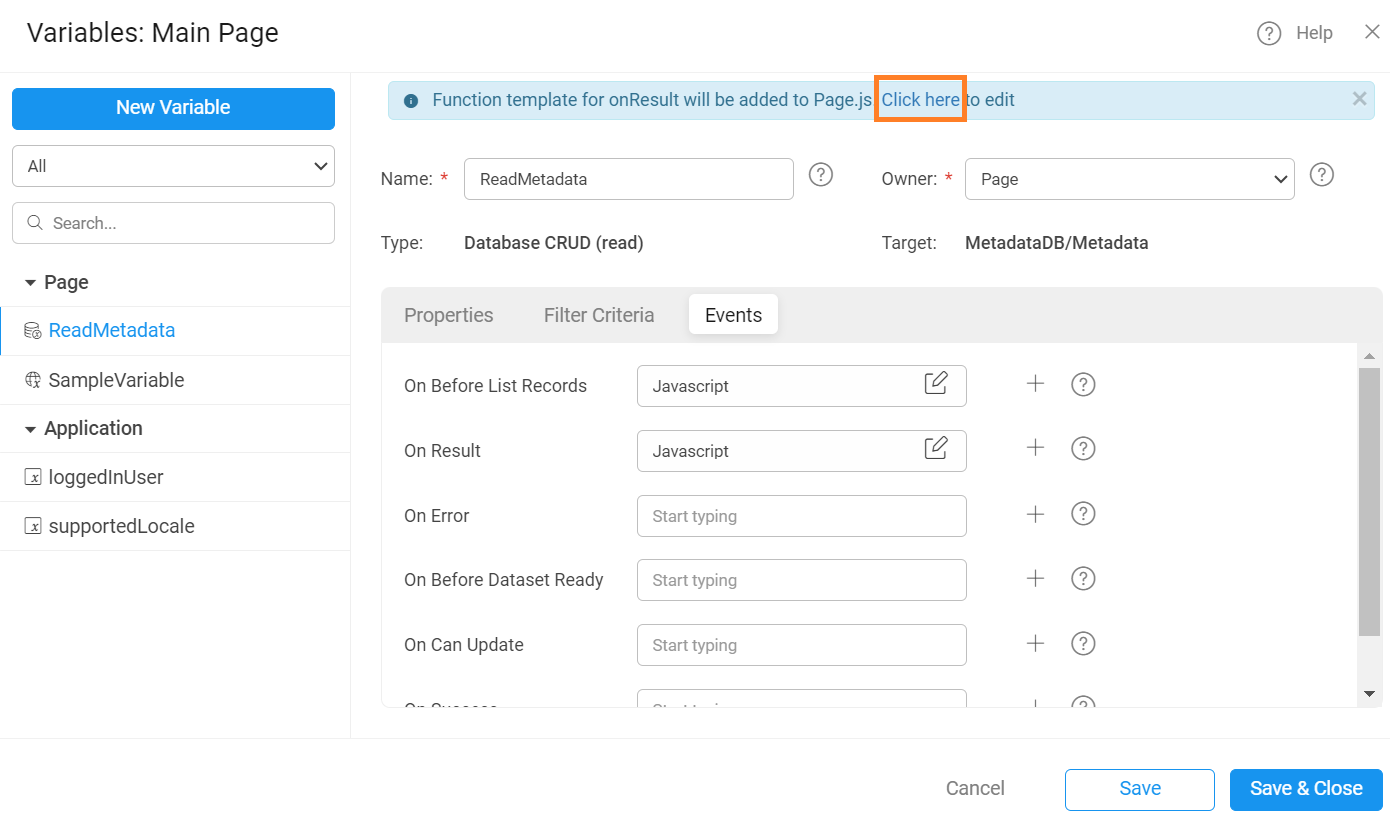Viewport: 1390px width, 814px height.
Task: Click help icon next to Name field
Action: tap(821, 175)
